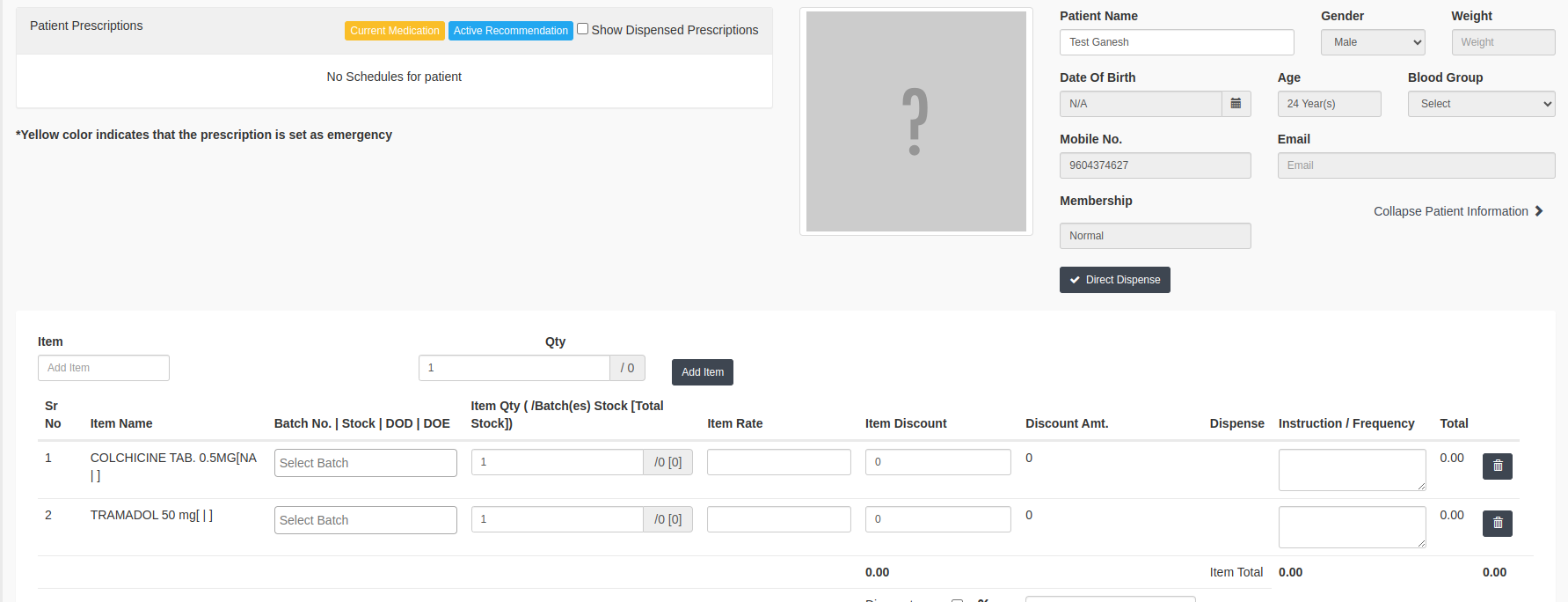Collapse Patient Information panel
Image resolution: width=1568 pixels, height=602 pixels.
click(x=1450, y=211)
